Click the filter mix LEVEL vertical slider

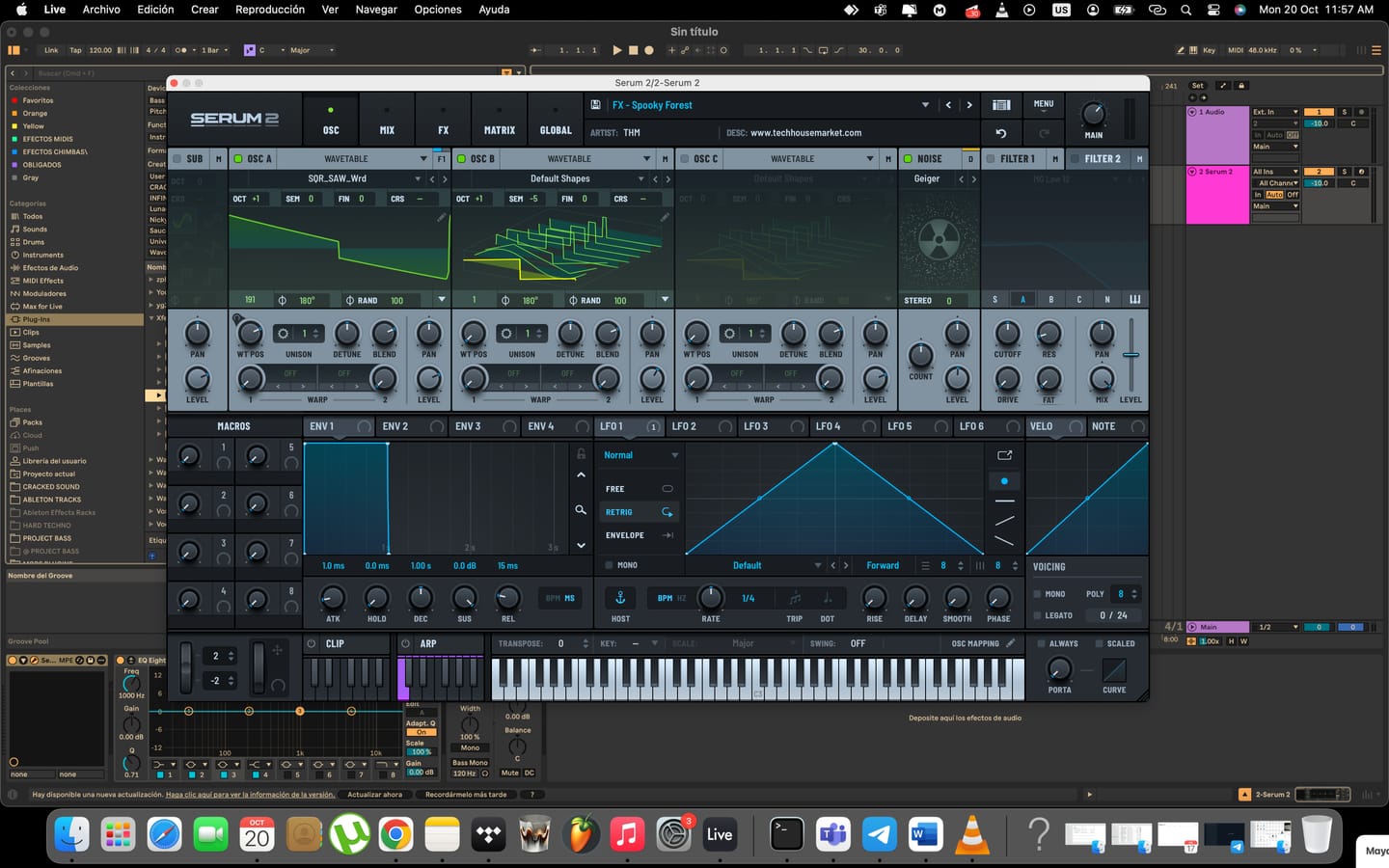(1130, 354)
